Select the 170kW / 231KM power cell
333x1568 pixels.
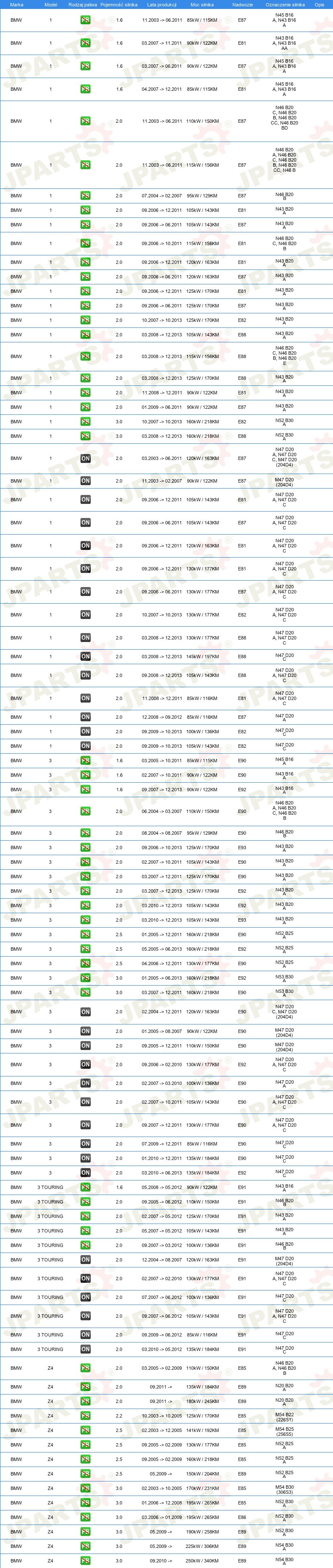click(202, 1488)
